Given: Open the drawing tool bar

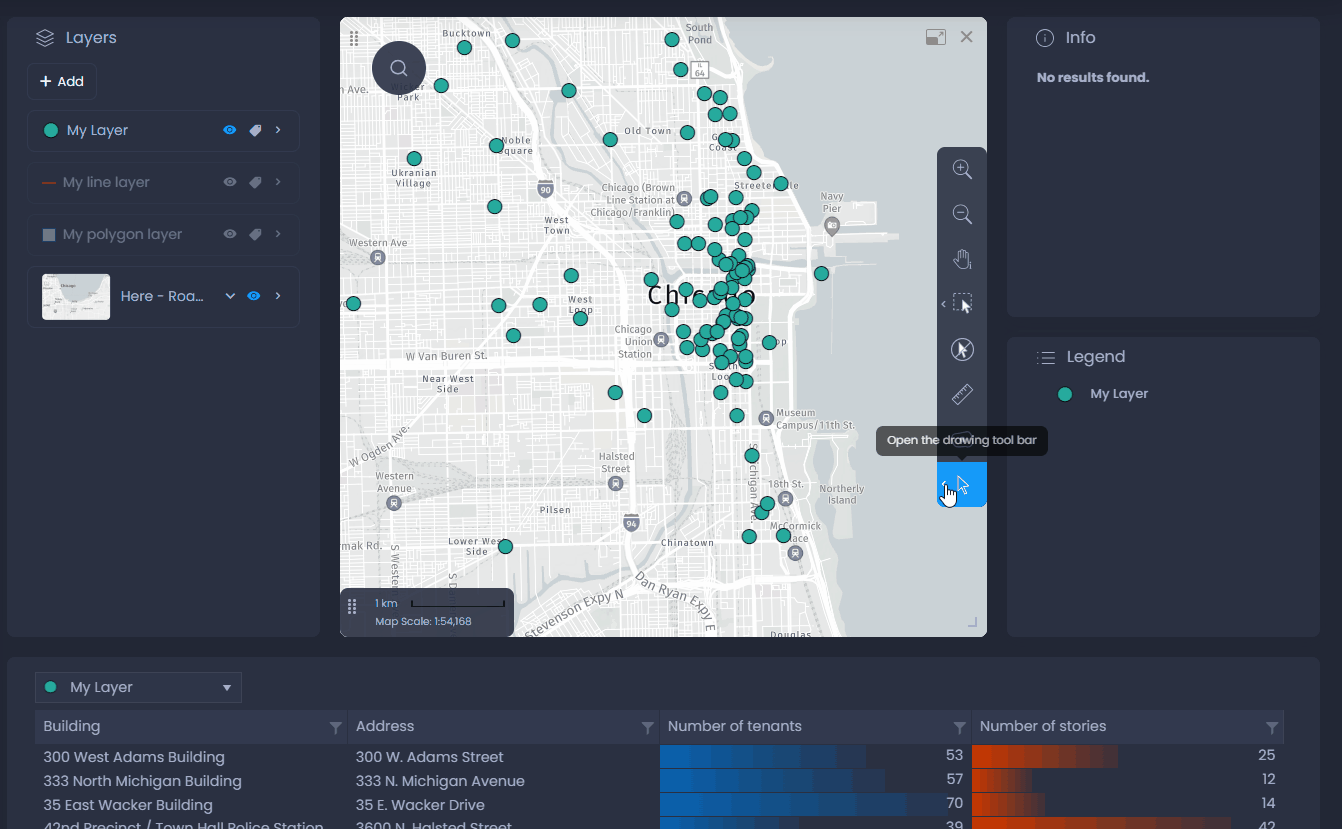Looking at the screenshot, I should [x=962, y=484].
